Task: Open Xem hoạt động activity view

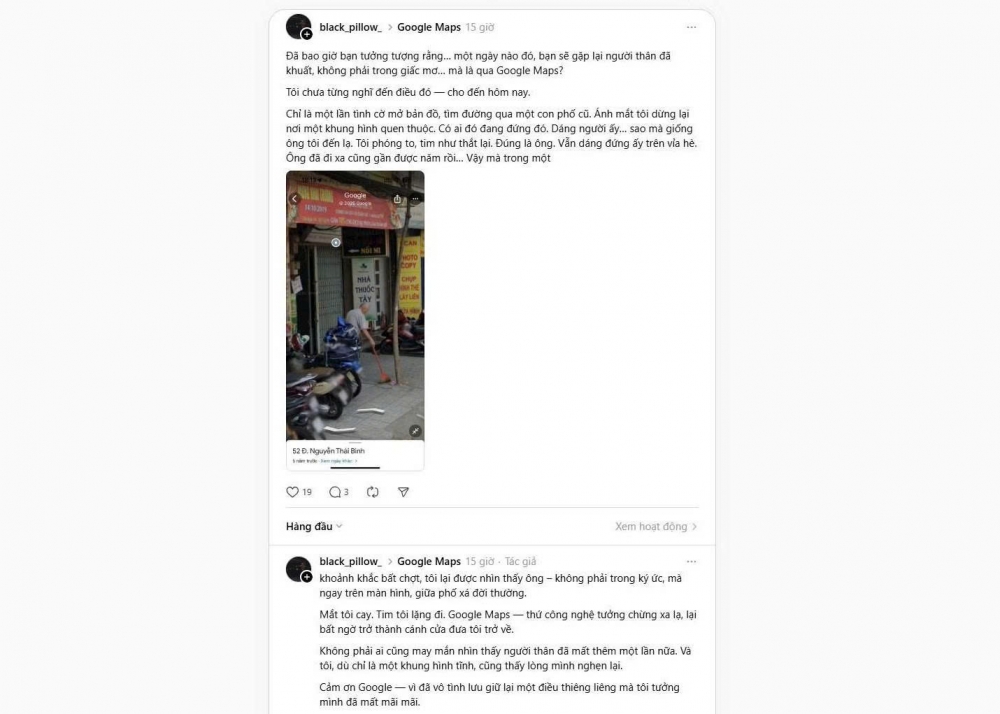Action: tap(656, 527)
